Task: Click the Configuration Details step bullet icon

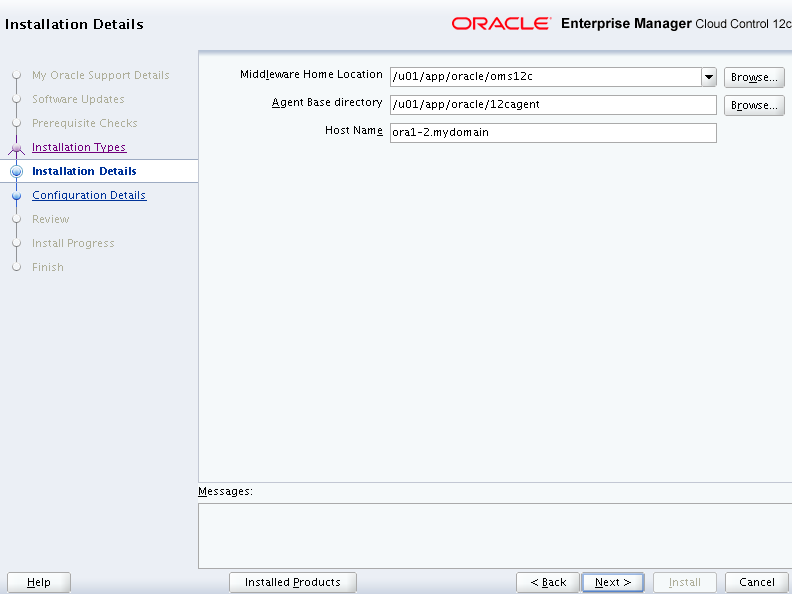Action: (16, 196)
